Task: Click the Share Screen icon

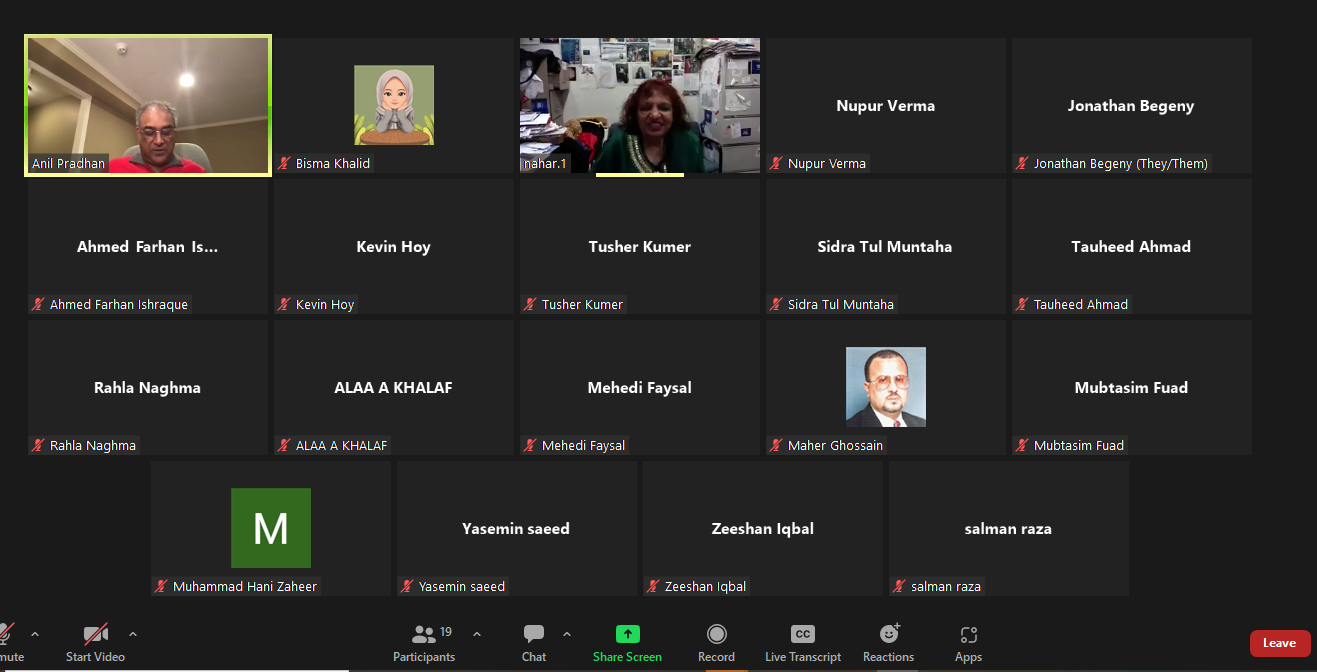Action: 627,634
